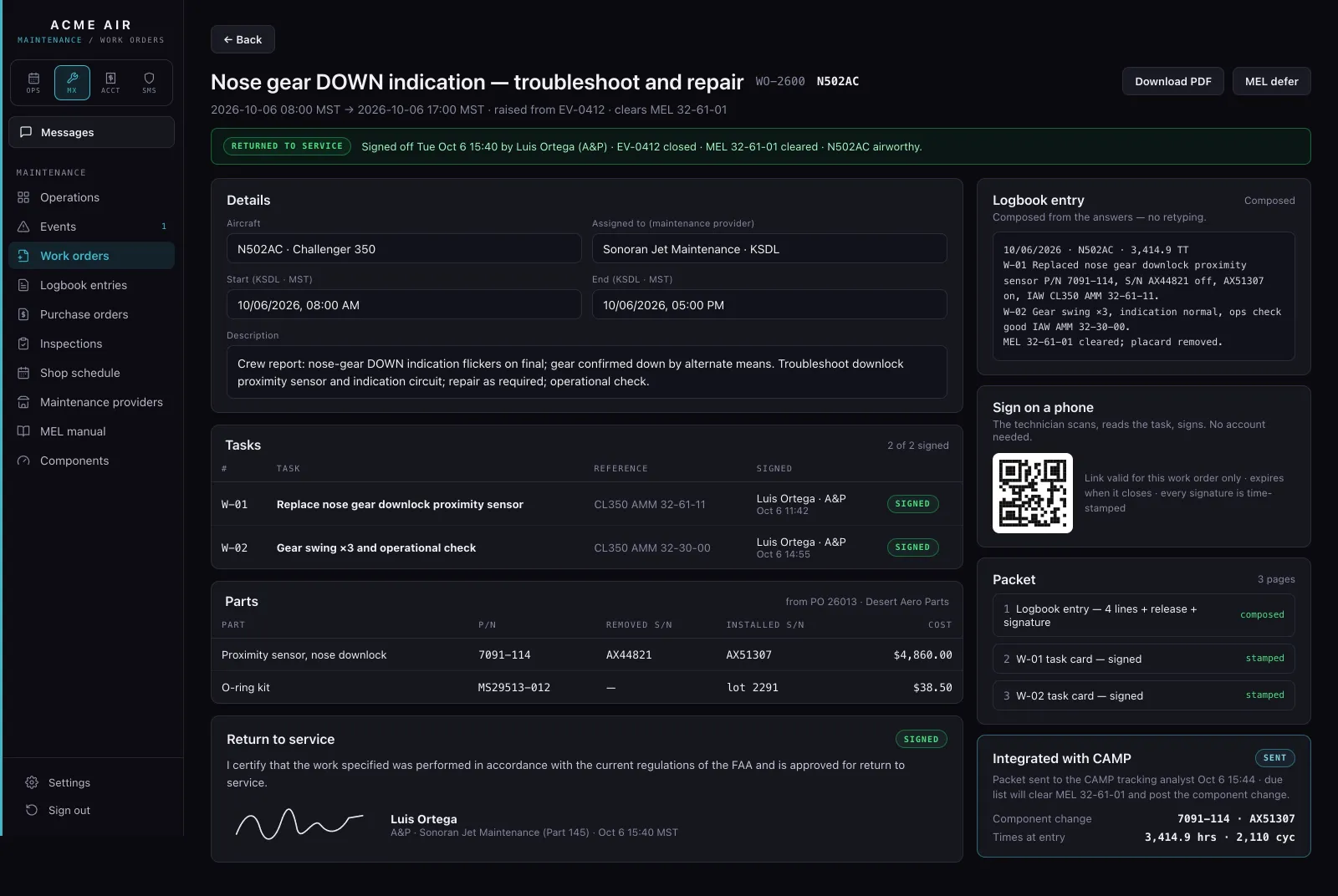1338x896 pixels.
Task: Click the crew report Description text box
Action: tap(587, 373)
